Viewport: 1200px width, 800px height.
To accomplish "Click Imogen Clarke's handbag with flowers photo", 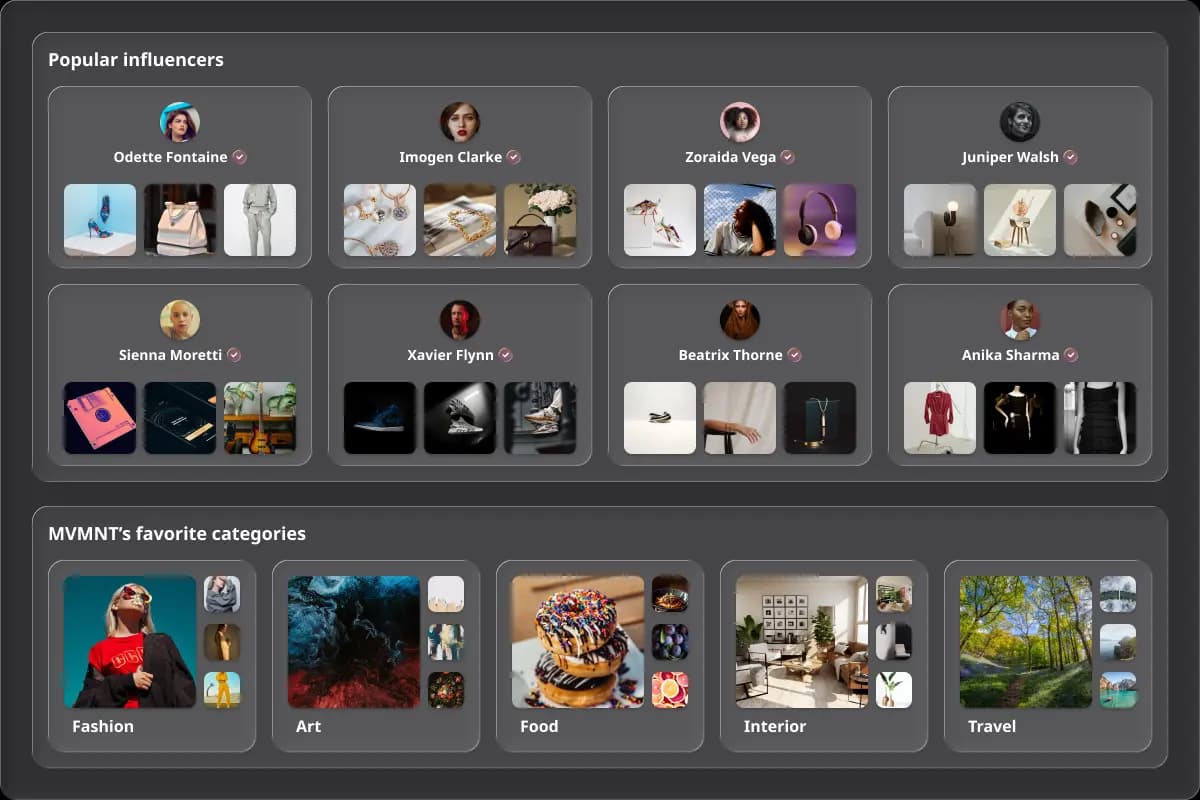I will (x=540, y=220).
